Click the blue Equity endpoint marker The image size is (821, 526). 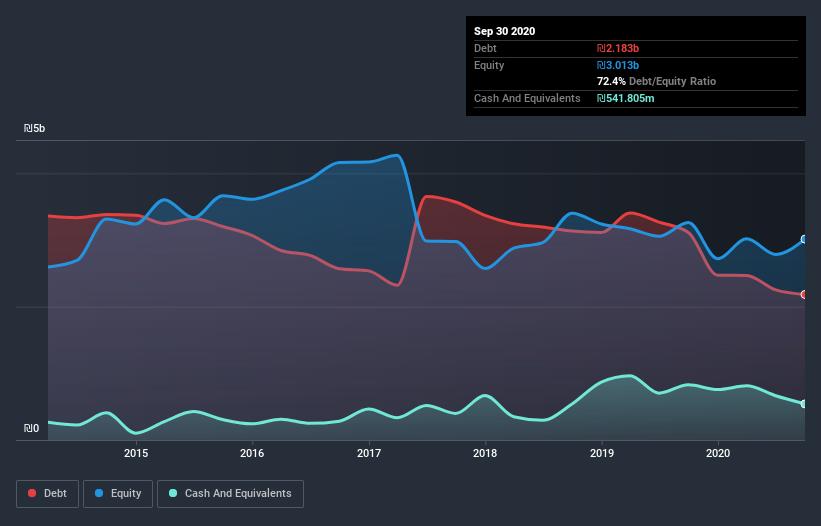804,239
